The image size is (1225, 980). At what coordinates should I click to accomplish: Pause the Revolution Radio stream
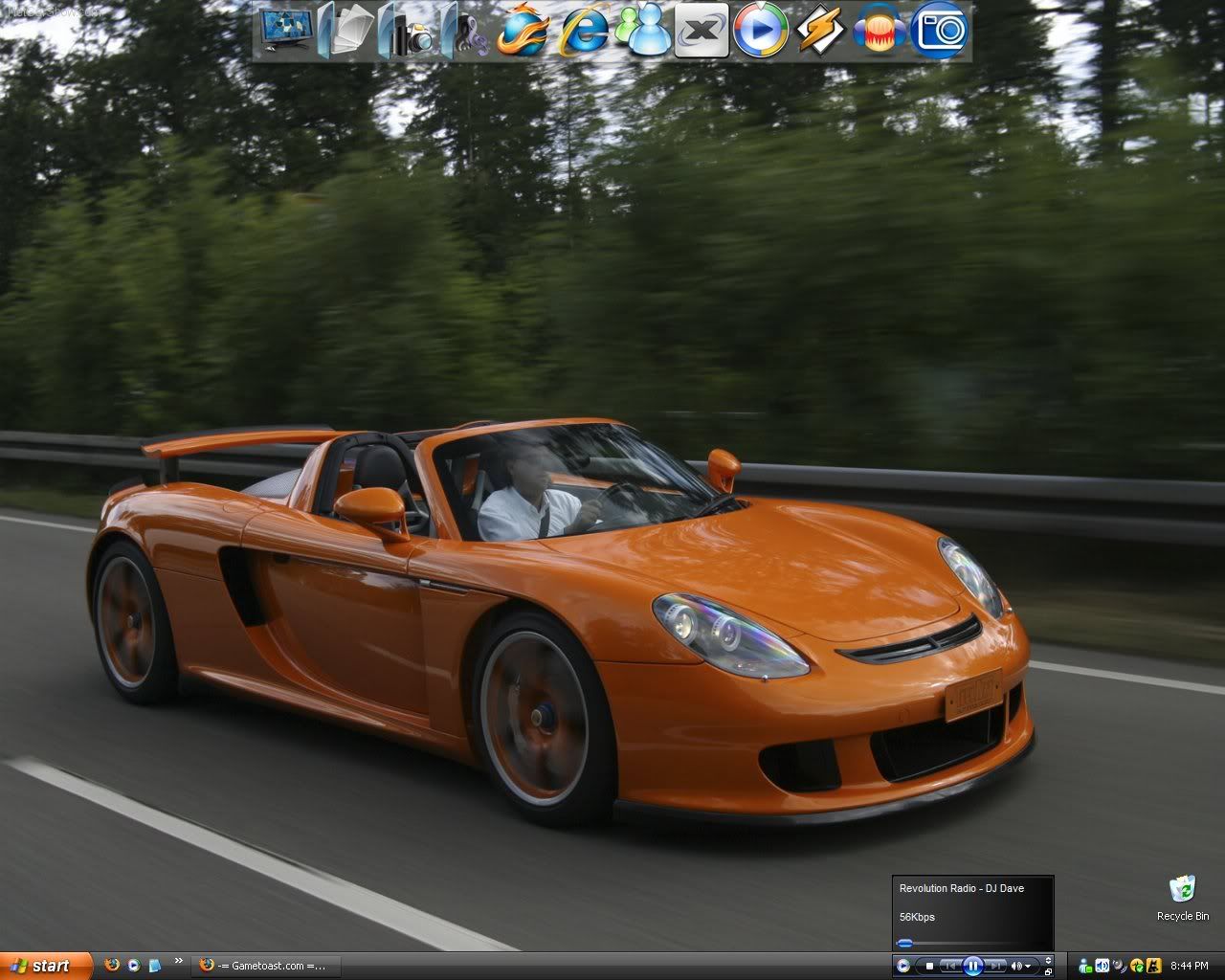pos(973,966)
